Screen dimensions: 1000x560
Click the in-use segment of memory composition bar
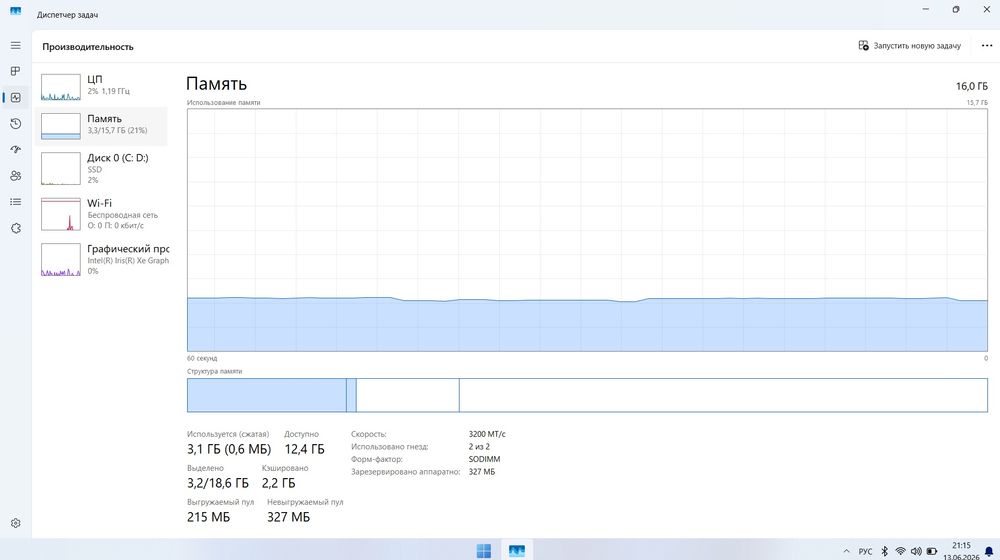(267, 395)
